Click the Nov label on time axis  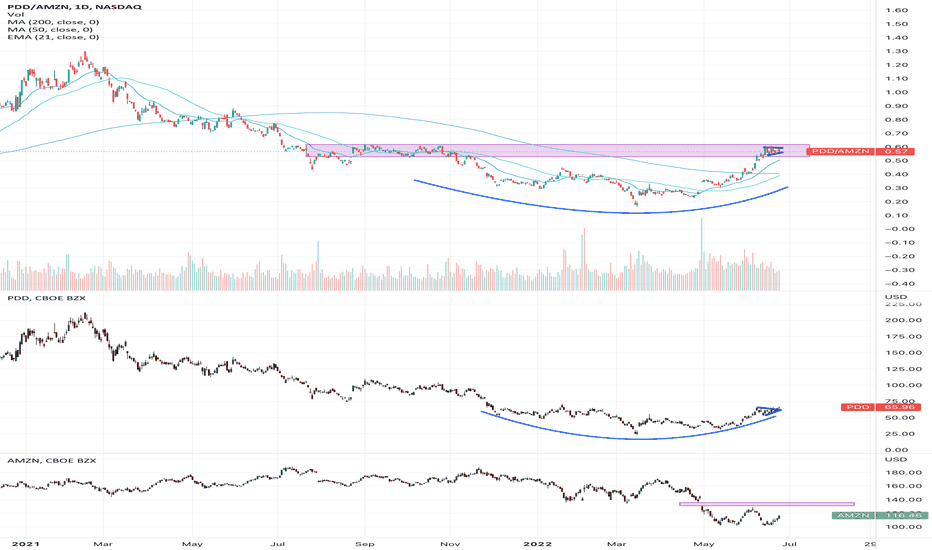click(450, 543)
